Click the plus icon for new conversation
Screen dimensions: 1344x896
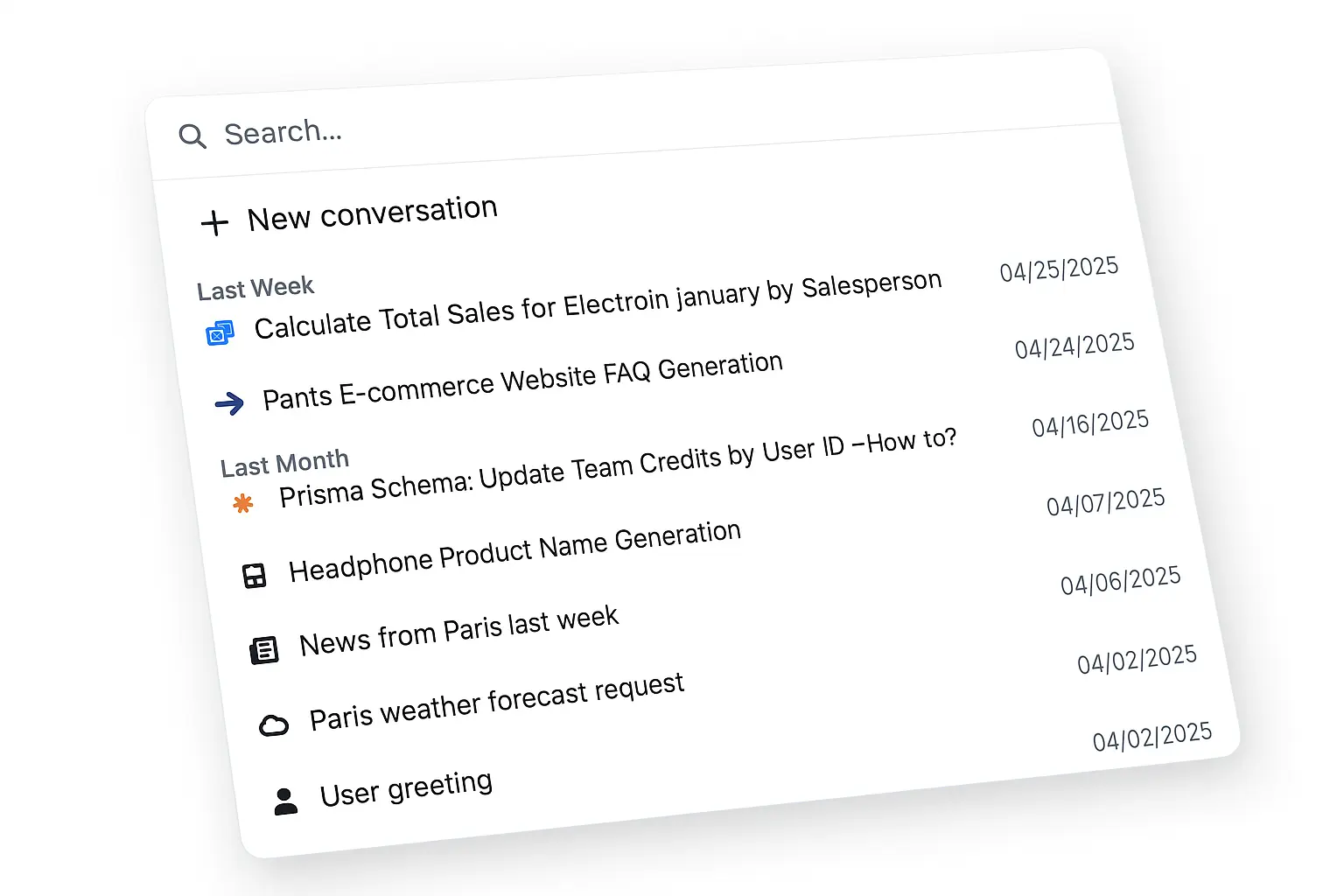214,222
